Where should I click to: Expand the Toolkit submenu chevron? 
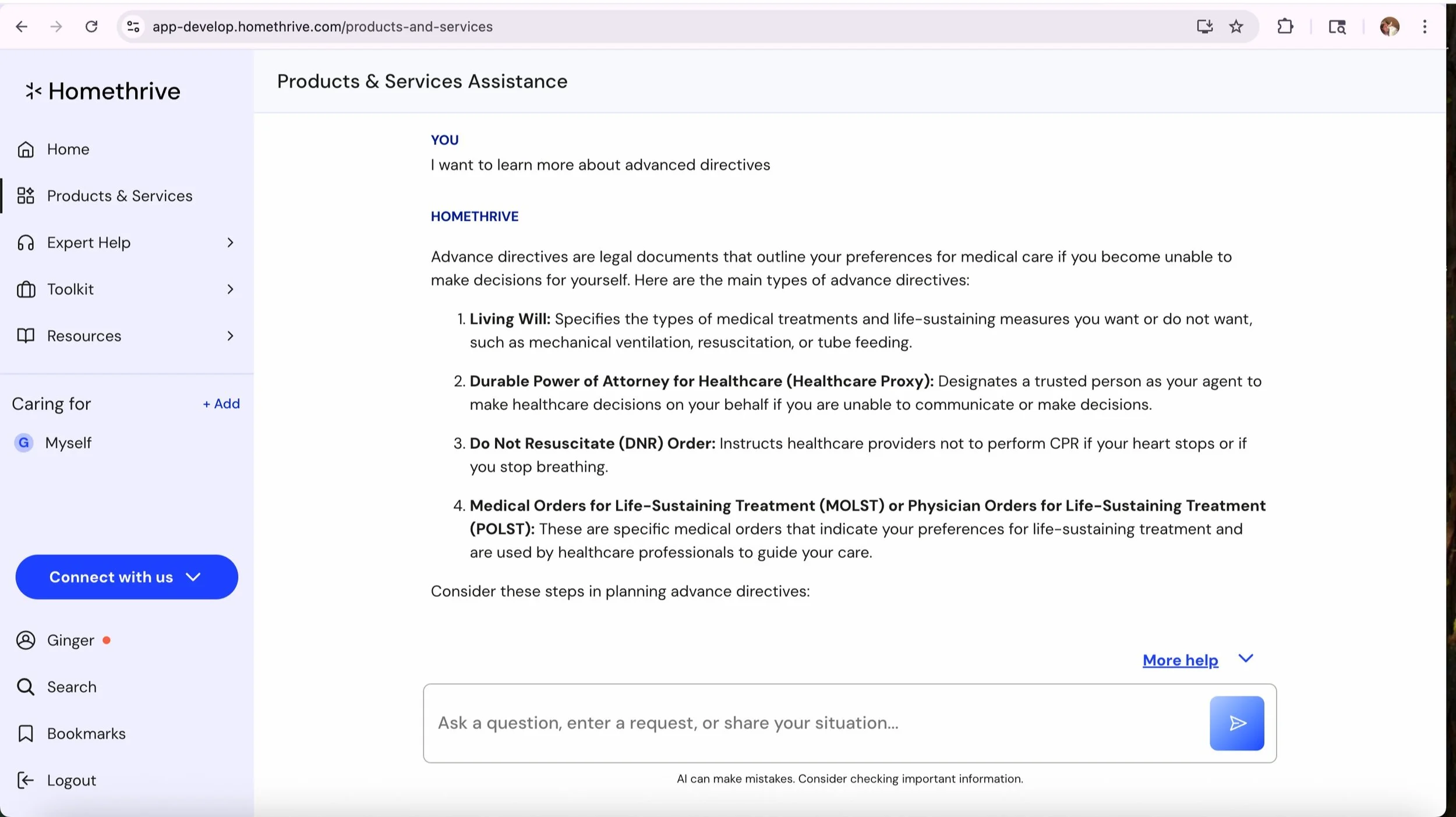[231, 289]
